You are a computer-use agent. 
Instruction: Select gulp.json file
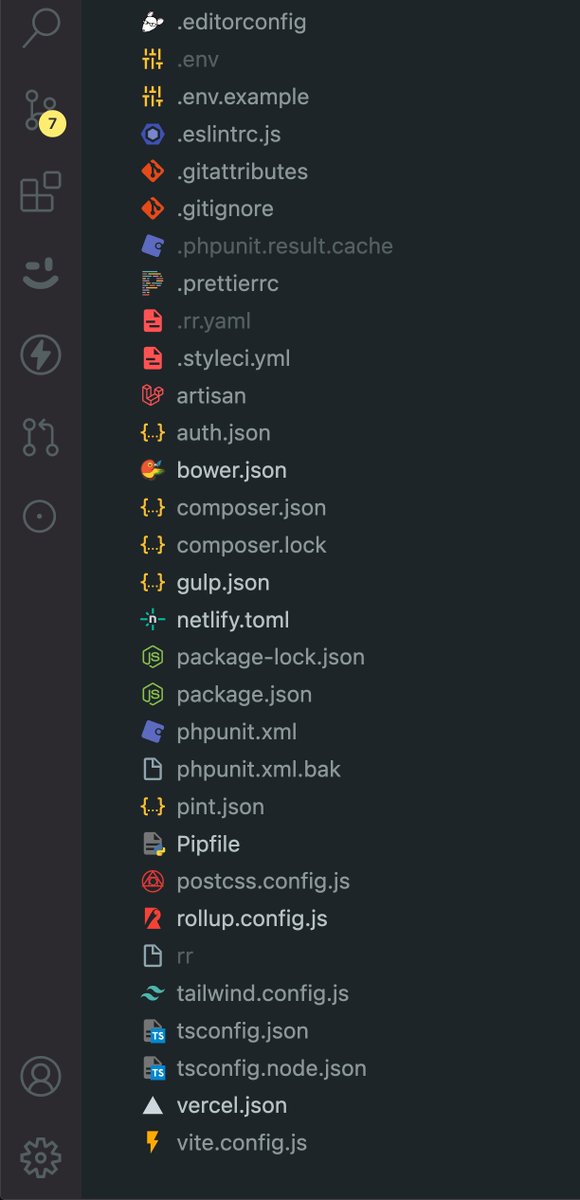223,583
